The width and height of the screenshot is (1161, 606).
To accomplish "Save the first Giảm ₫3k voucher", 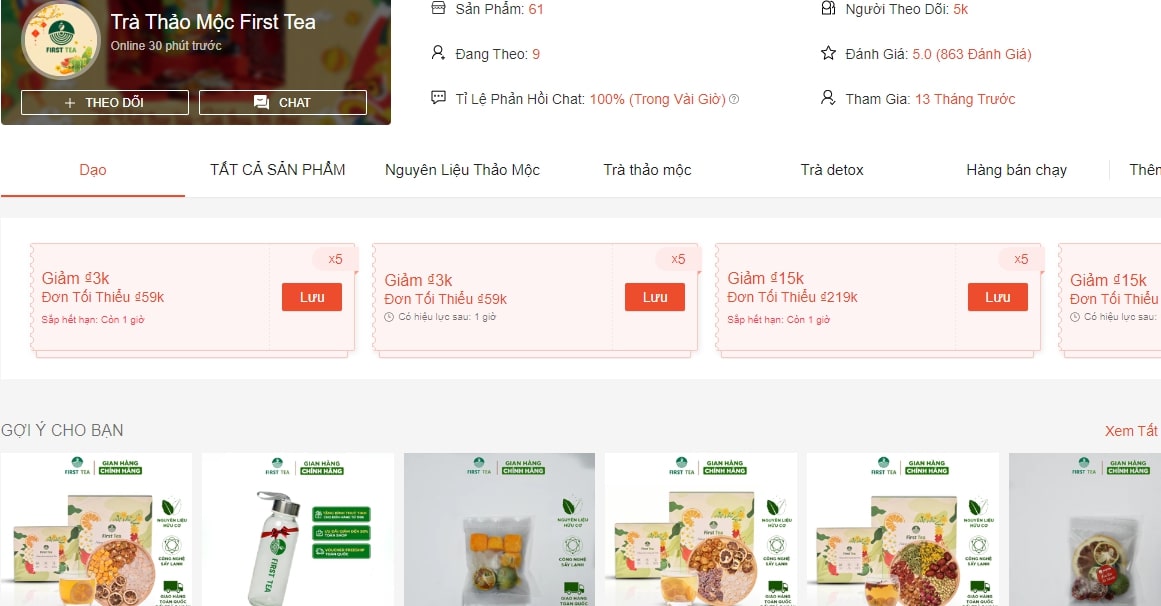I will pos(312,297).
